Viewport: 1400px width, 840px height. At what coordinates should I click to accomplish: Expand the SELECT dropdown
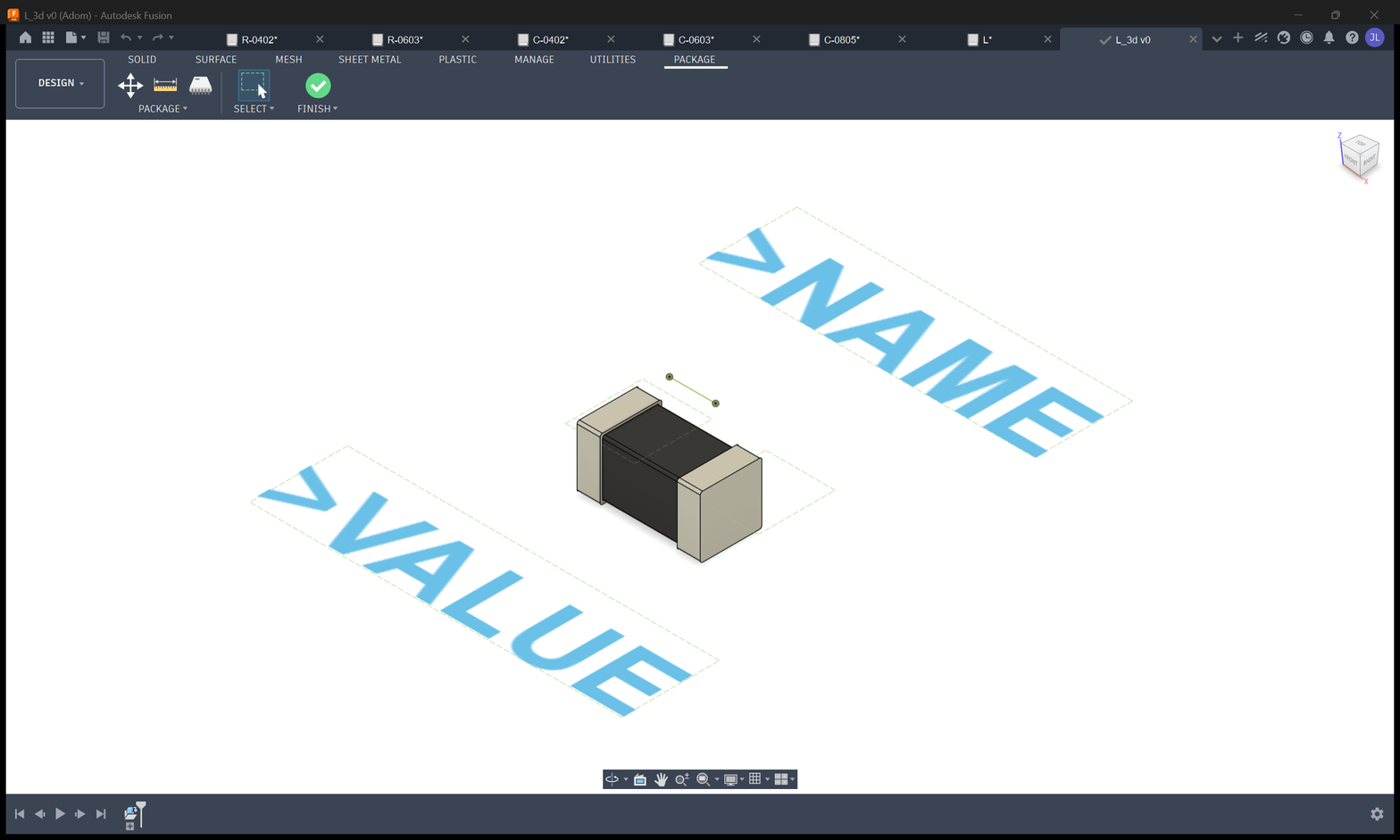click(x=254, y=109)
